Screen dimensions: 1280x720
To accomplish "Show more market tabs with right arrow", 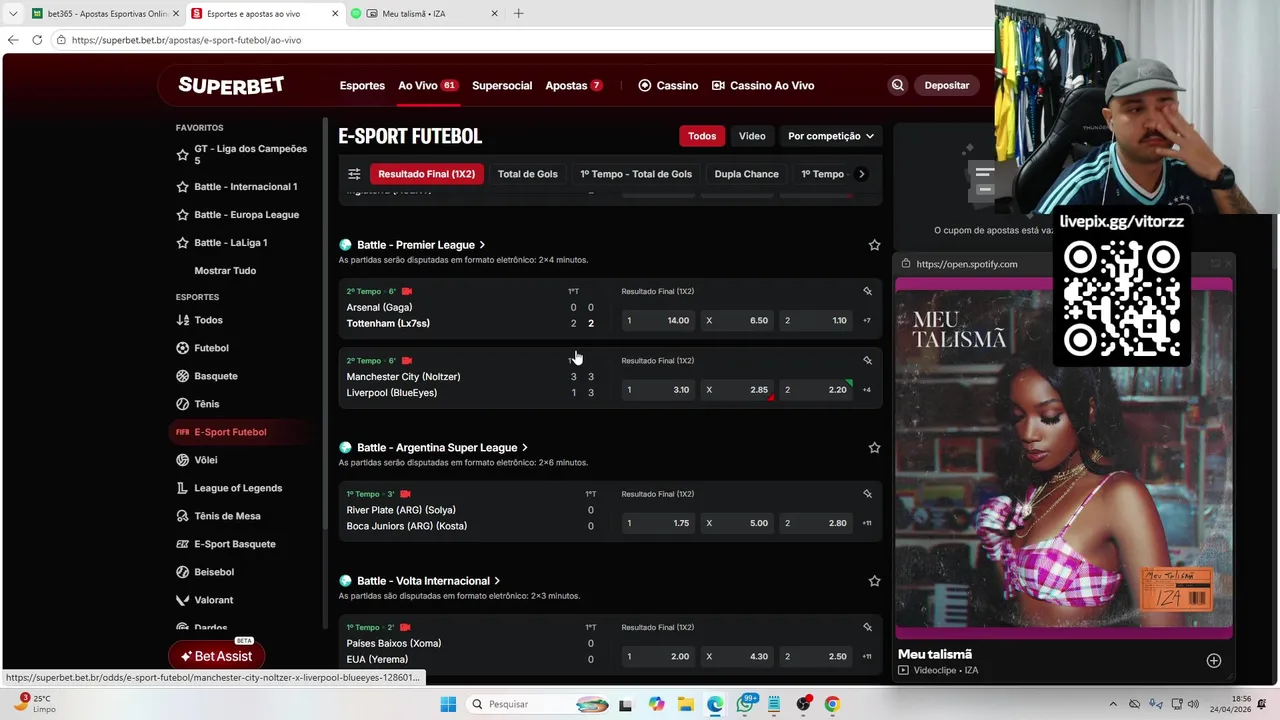I will point(862,174).
